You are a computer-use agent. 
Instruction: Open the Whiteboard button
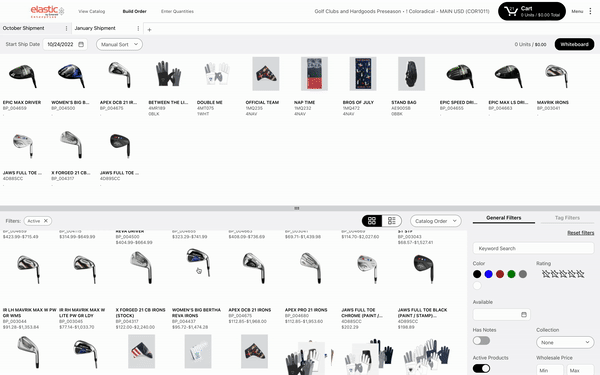[574, 44]
